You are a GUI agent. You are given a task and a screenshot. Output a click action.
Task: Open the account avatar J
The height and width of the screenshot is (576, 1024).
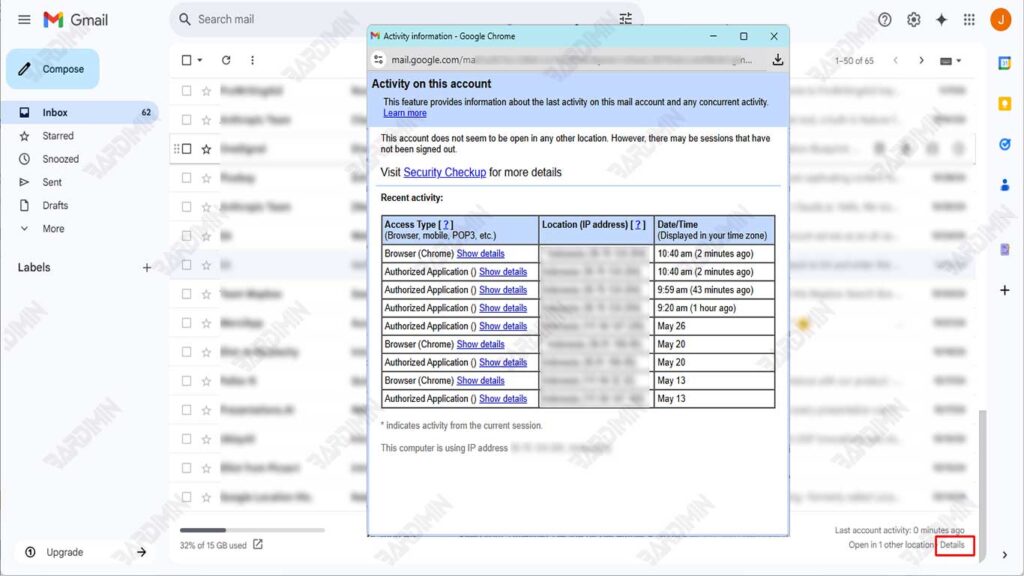[x=1000, y=20]
